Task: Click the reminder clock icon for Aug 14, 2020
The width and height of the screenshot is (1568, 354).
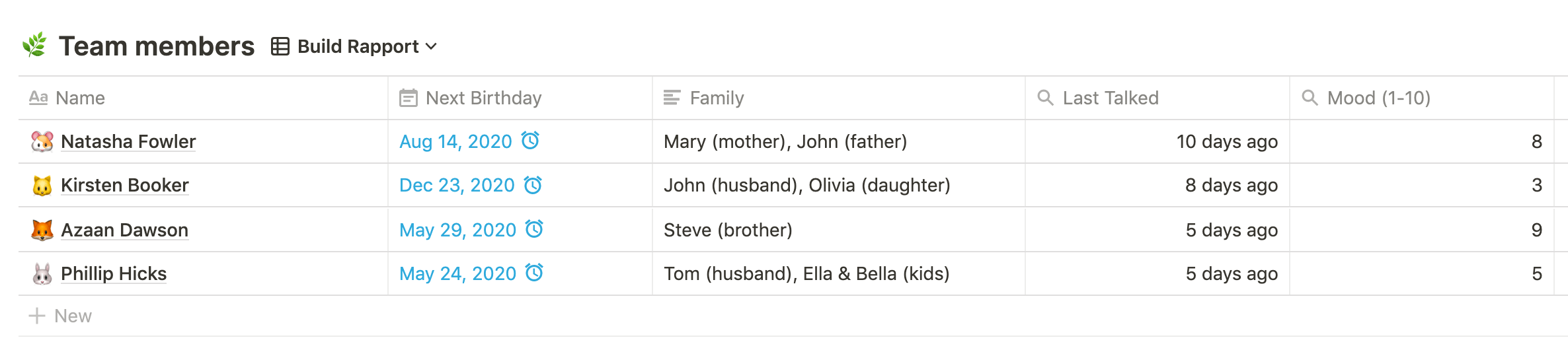Action: point(531,141)
